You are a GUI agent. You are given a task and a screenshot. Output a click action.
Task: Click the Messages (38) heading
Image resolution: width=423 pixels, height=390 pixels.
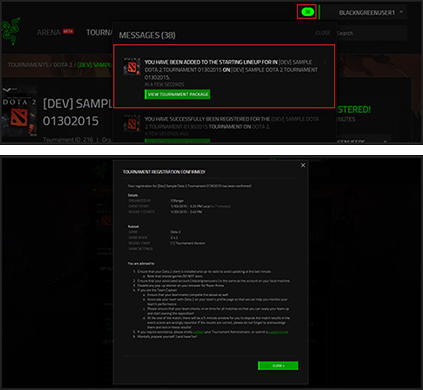click(147, 35)
